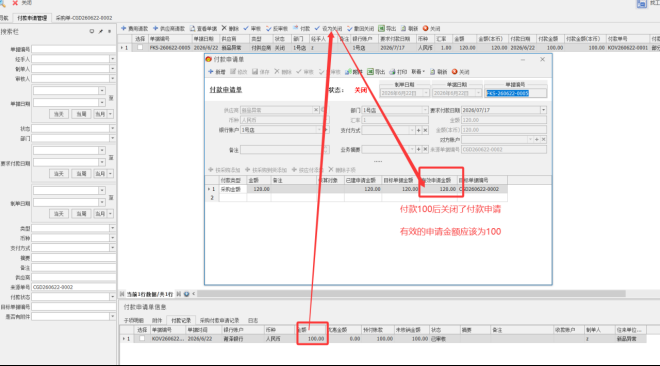The height and width of the screenshot is (366, 660).
Task: Open the 要求付款日期 date dropdown in the dialog
Action: tap(543, 110)
